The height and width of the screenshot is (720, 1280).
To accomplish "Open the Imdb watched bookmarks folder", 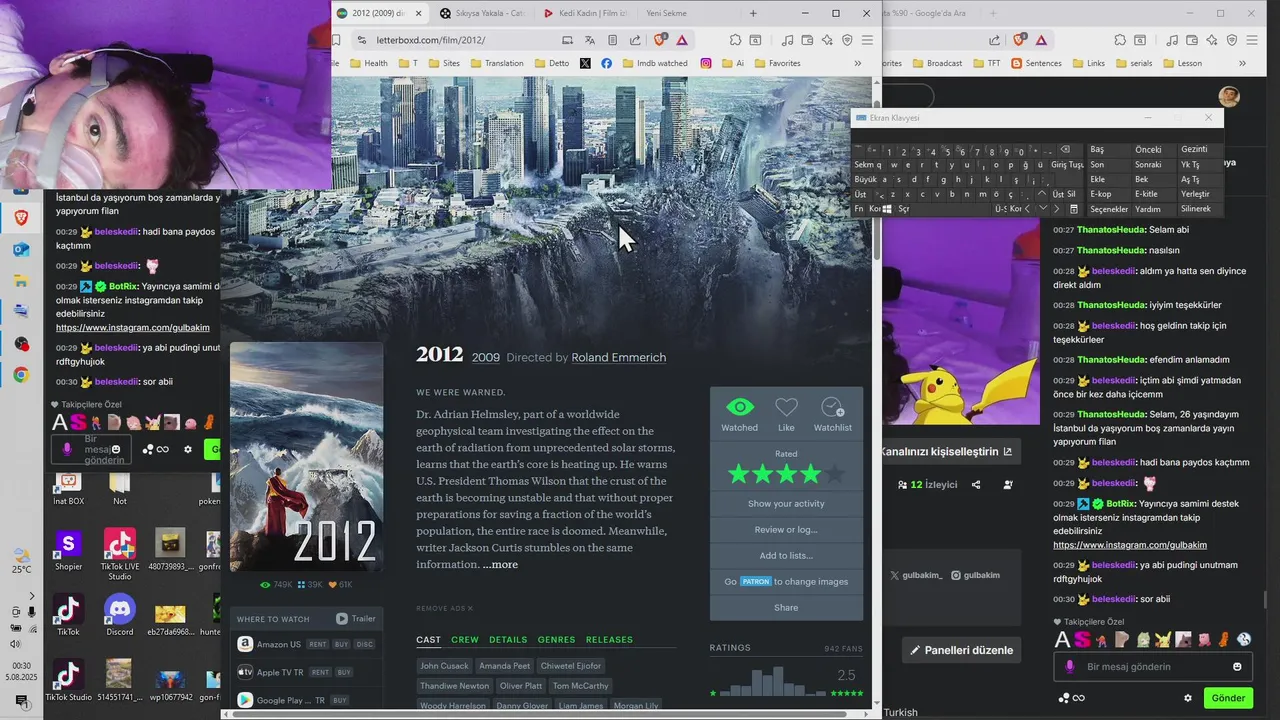I will click(x=653, y=63).
